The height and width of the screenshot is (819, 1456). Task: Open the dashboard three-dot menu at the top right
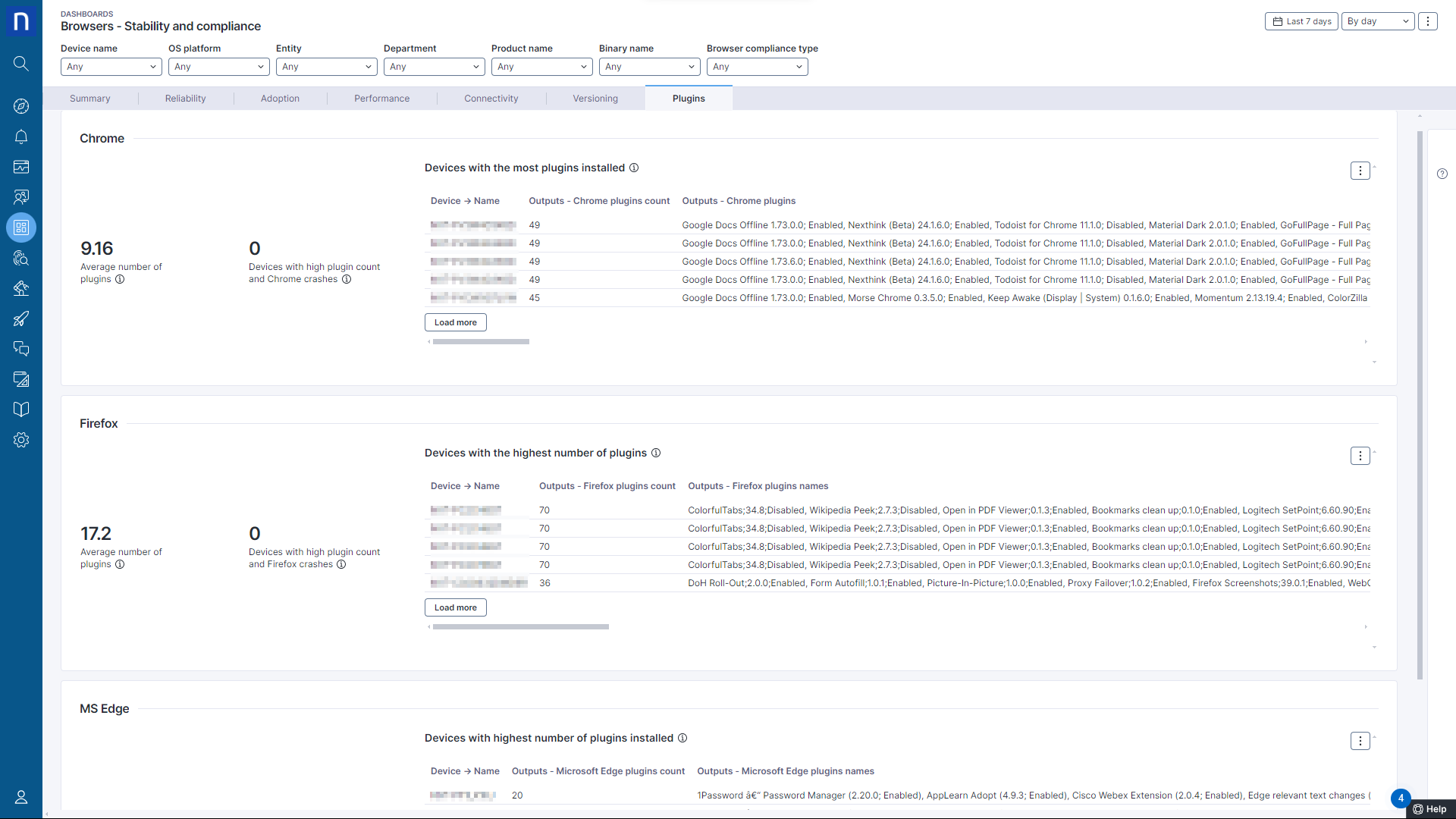click(1428, 21)
